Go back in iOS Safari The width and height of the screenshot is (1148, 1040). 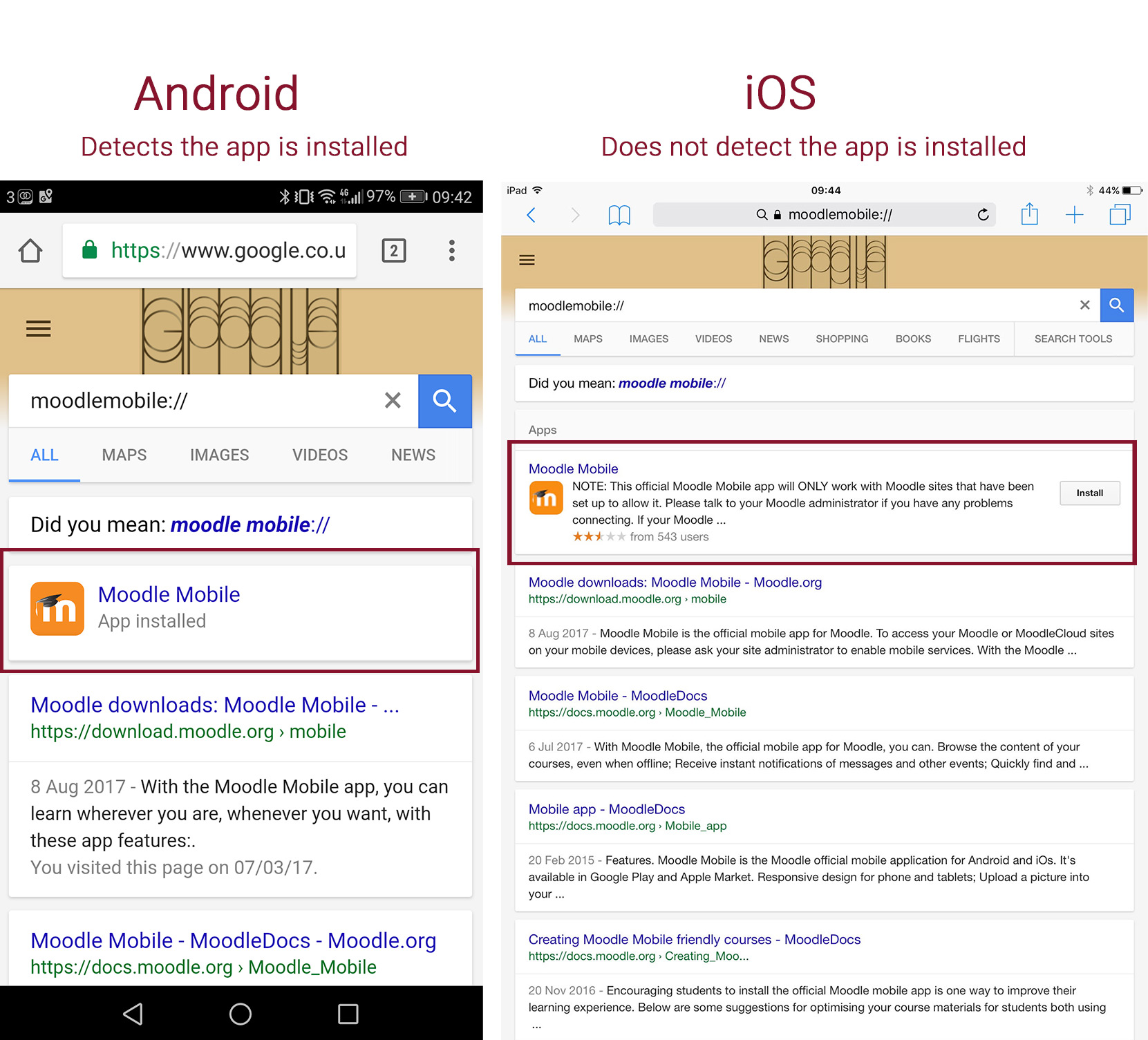(x=531, y=215)
